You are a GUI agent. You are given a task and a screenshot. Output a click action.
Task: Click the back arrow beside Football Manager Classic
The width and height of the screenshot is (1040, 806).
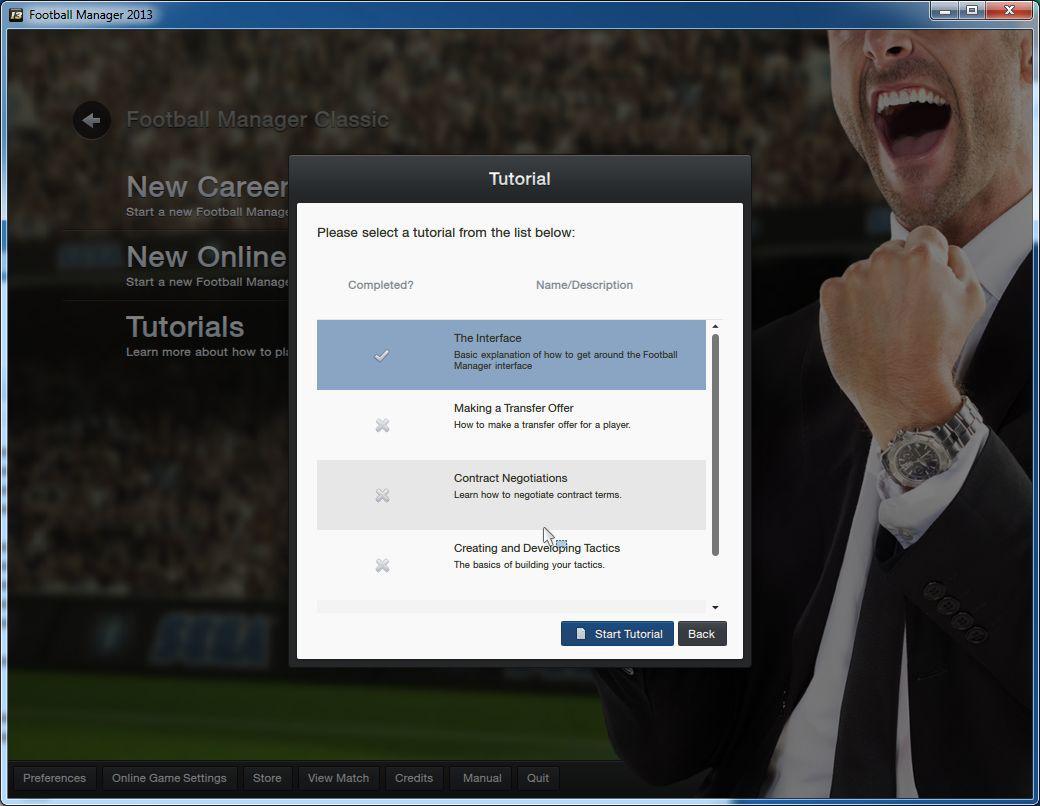tap(92, 120)
